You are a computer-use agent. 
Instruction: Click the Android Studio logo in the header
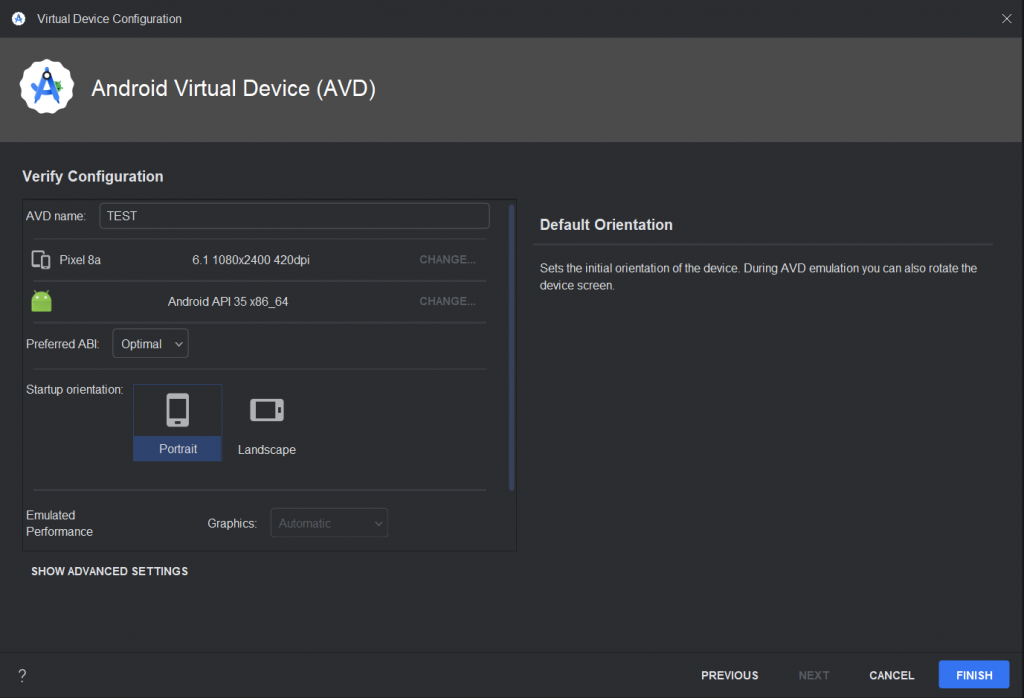(x=46, y=87)
